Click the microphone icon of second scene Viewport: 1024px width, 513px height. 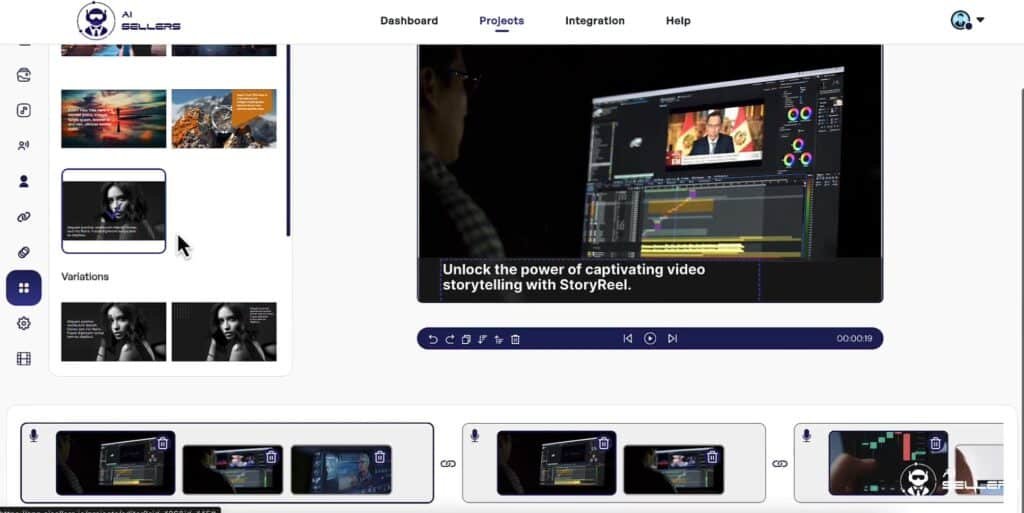pos(475,435)
